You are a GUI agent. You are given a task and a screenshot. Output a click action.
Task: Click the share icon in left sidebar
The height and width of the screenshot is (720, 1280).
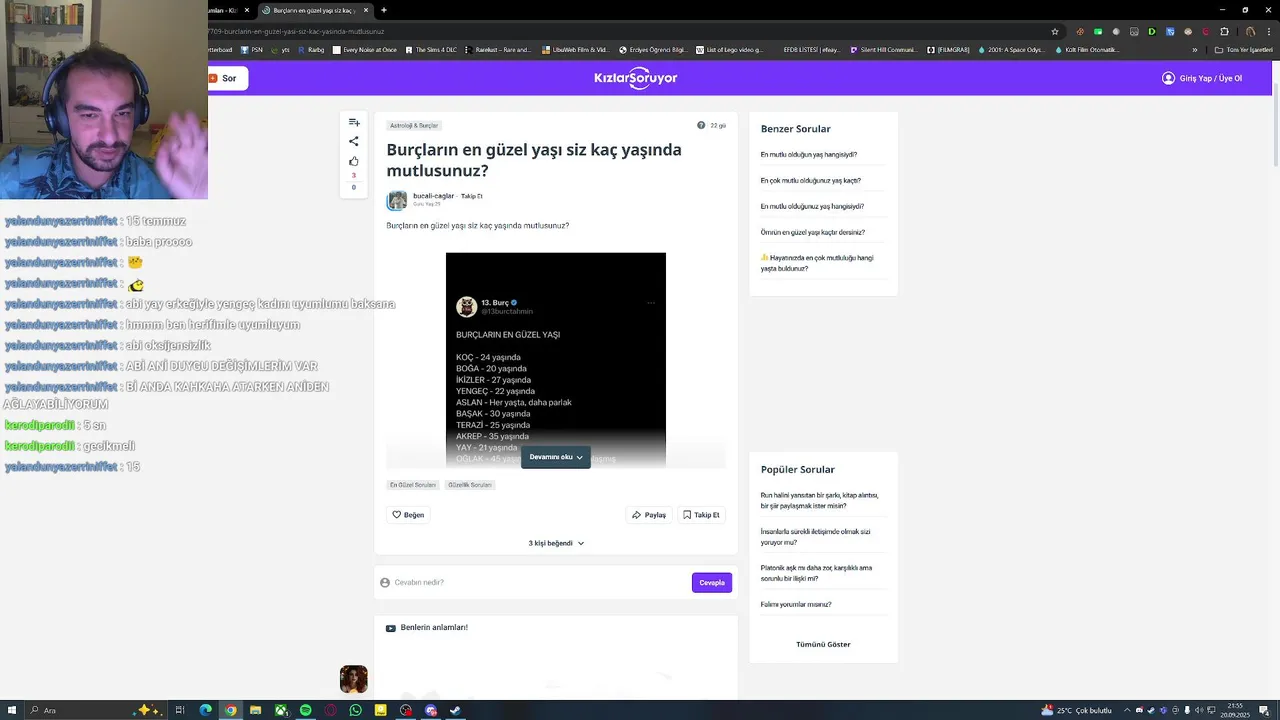point(354,141)
